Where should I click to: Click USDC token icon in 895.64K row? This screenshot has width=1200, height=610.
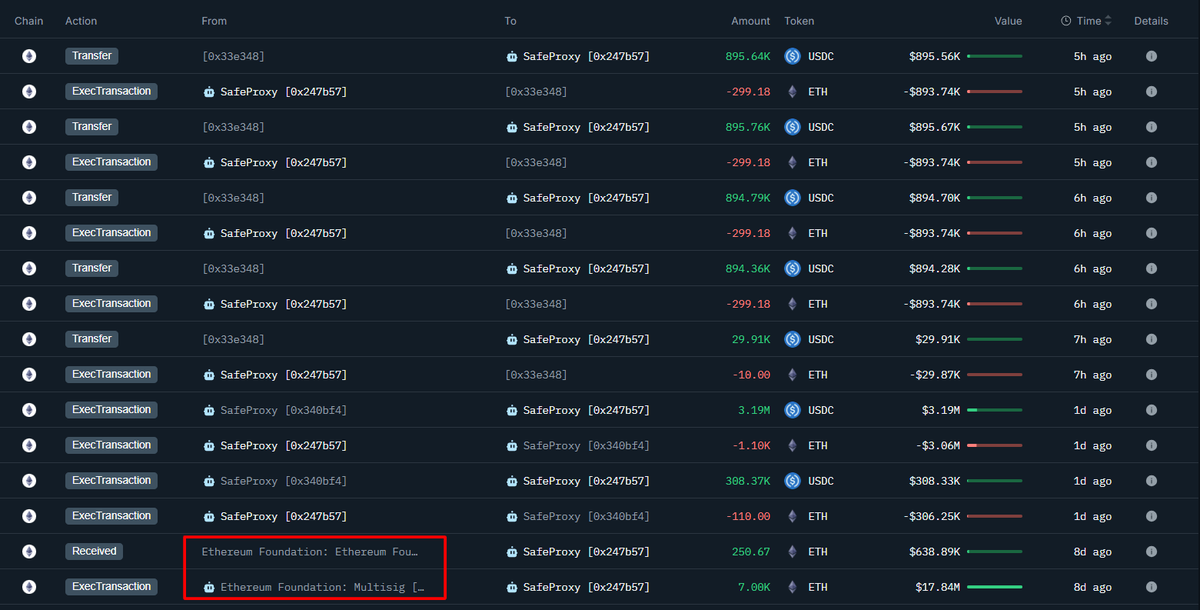coord(793,56)
